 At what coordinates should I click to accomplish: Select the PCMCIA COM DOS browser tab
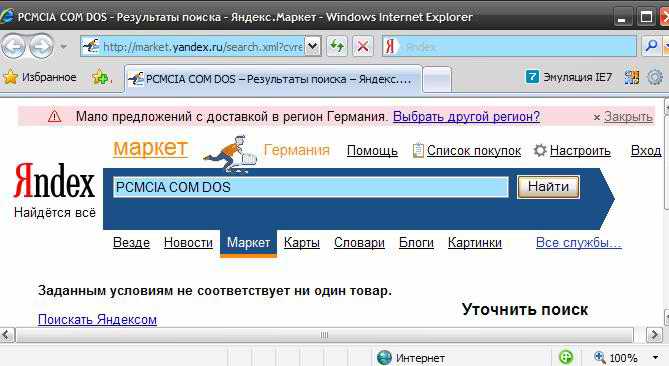[273, 79]
